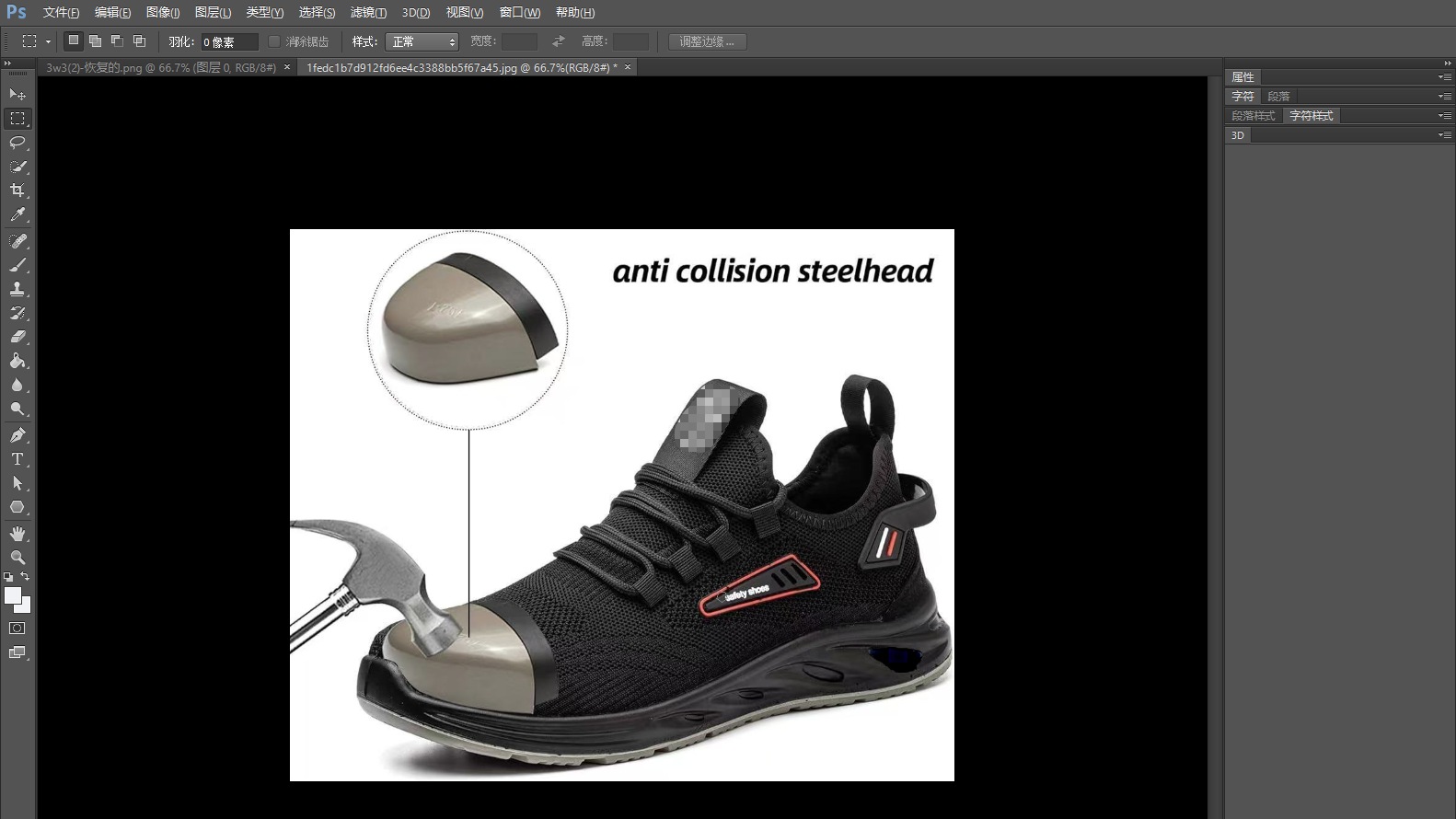Choose New Selection mode in options bar

[74, 41]
